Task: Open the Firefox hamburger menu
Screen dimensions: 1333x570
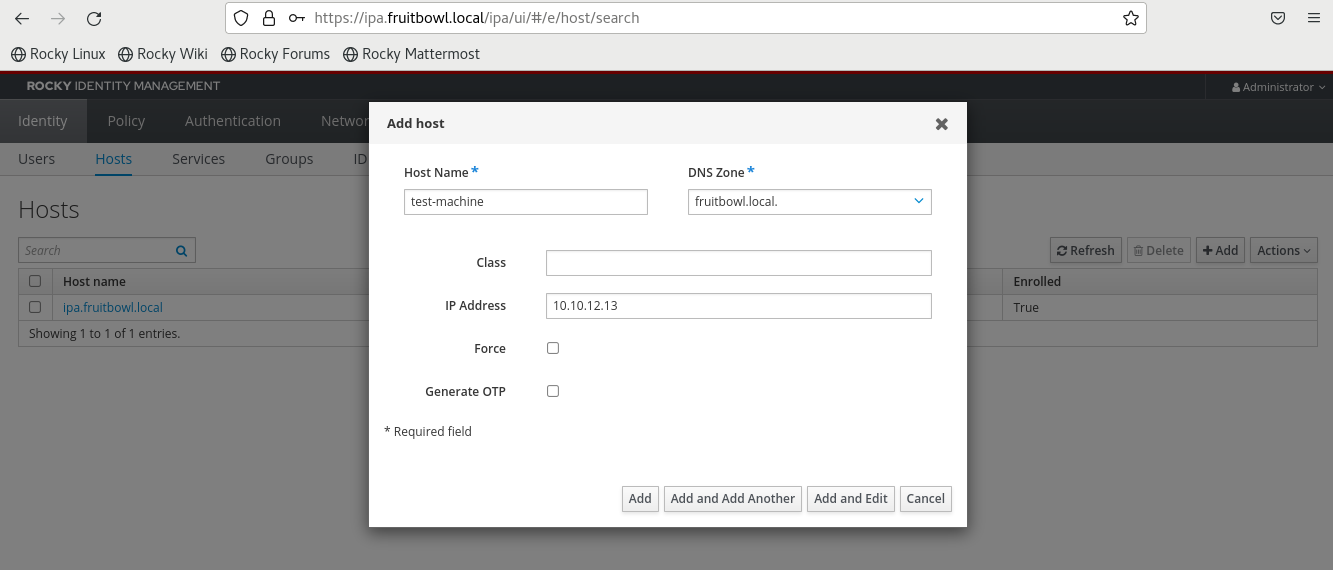Action: (x=1314, y=18)
